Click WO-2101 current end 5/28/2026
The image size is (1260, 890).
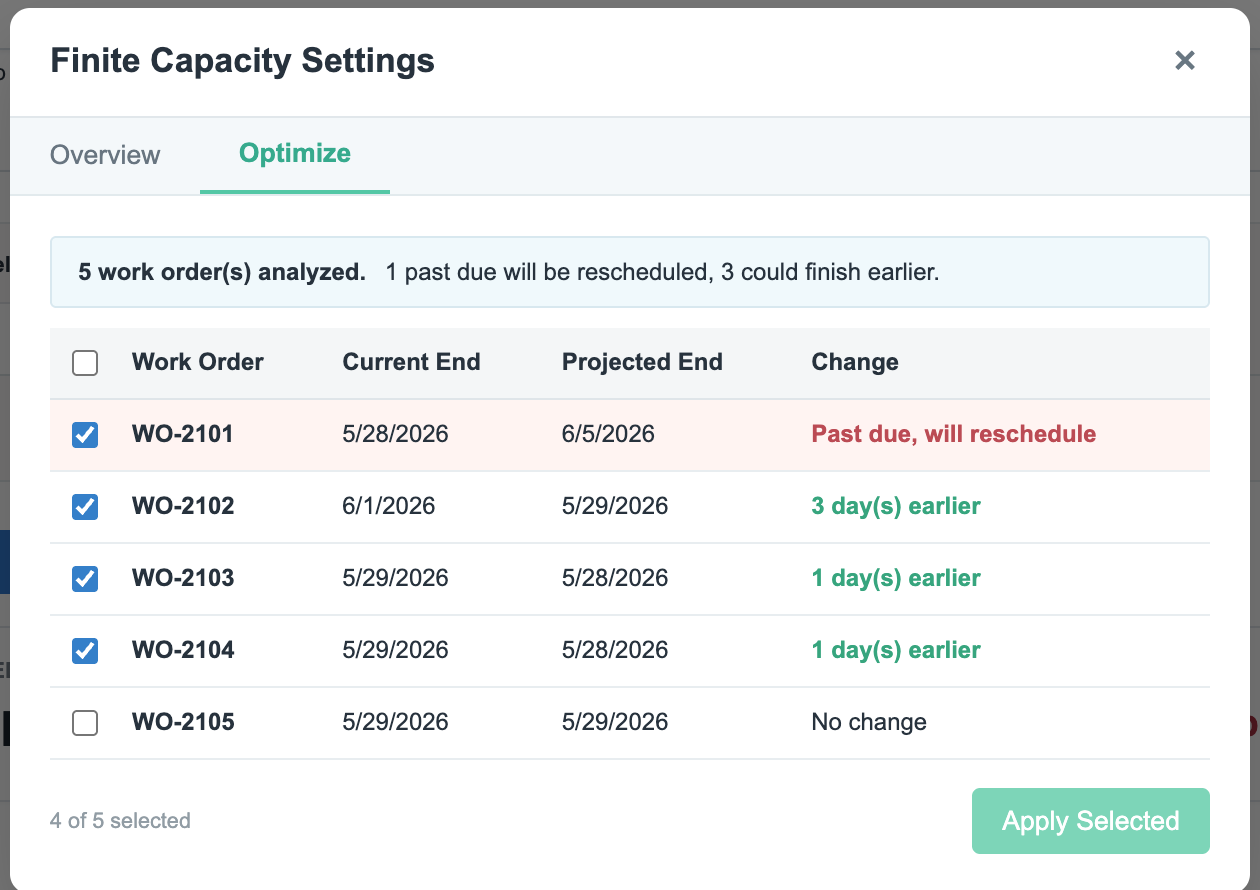click(x=396, y=434)
